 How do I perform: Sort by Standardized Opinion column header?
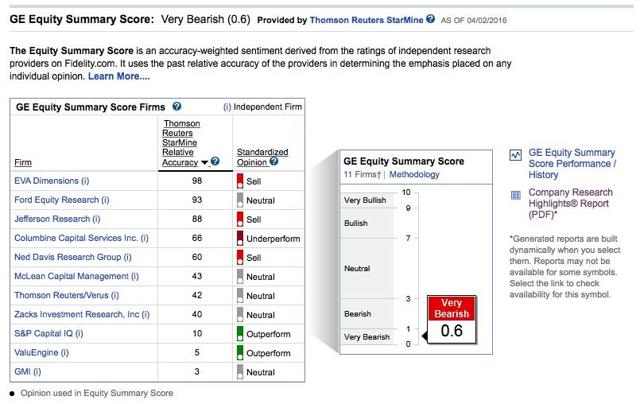[x=262, y=157]
